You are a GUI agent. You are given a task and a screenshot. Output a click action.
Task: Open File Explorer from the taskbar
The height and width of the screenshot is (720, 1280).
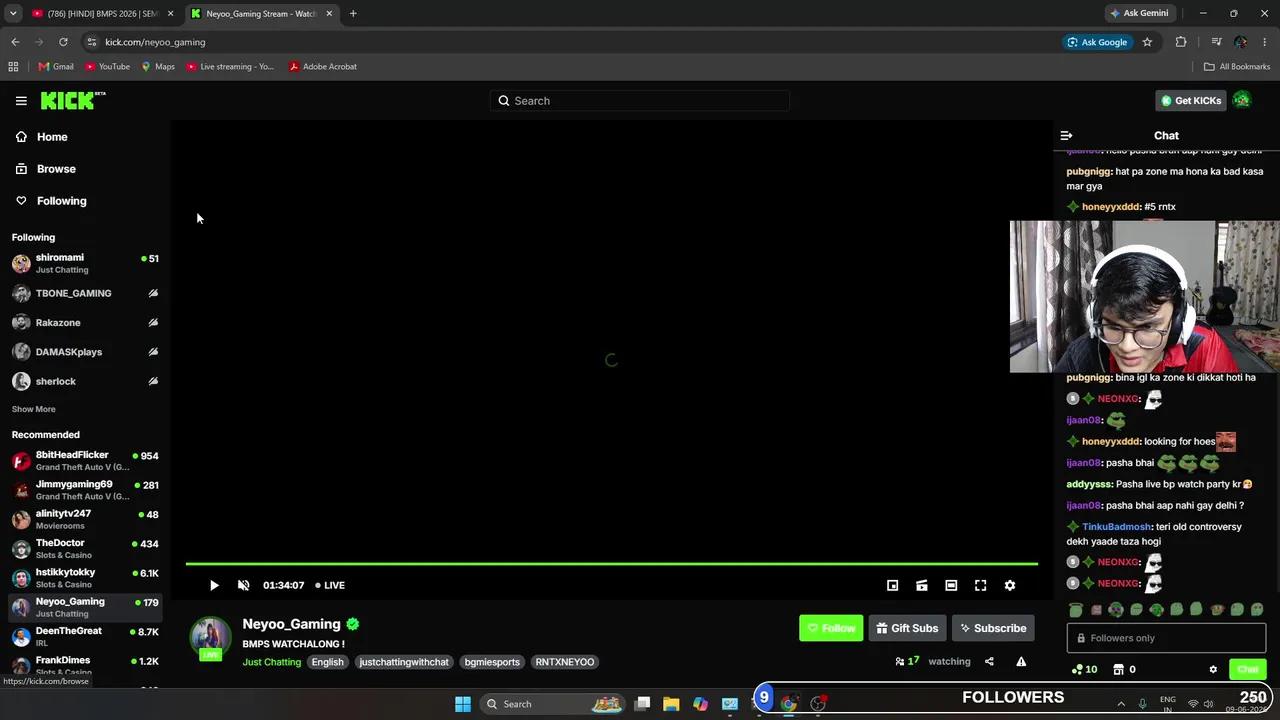pos(671,704)
